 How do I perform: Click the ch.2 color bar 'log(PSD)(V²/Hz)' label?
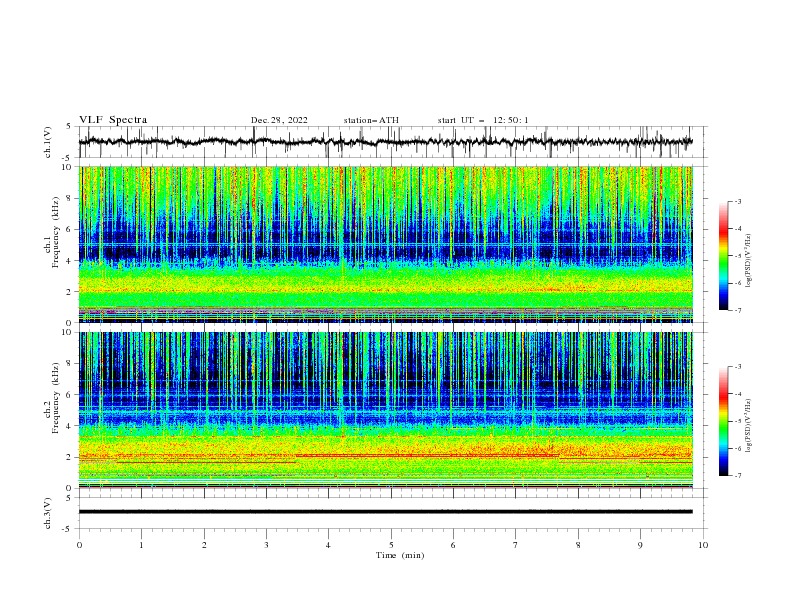pos(749,426)
